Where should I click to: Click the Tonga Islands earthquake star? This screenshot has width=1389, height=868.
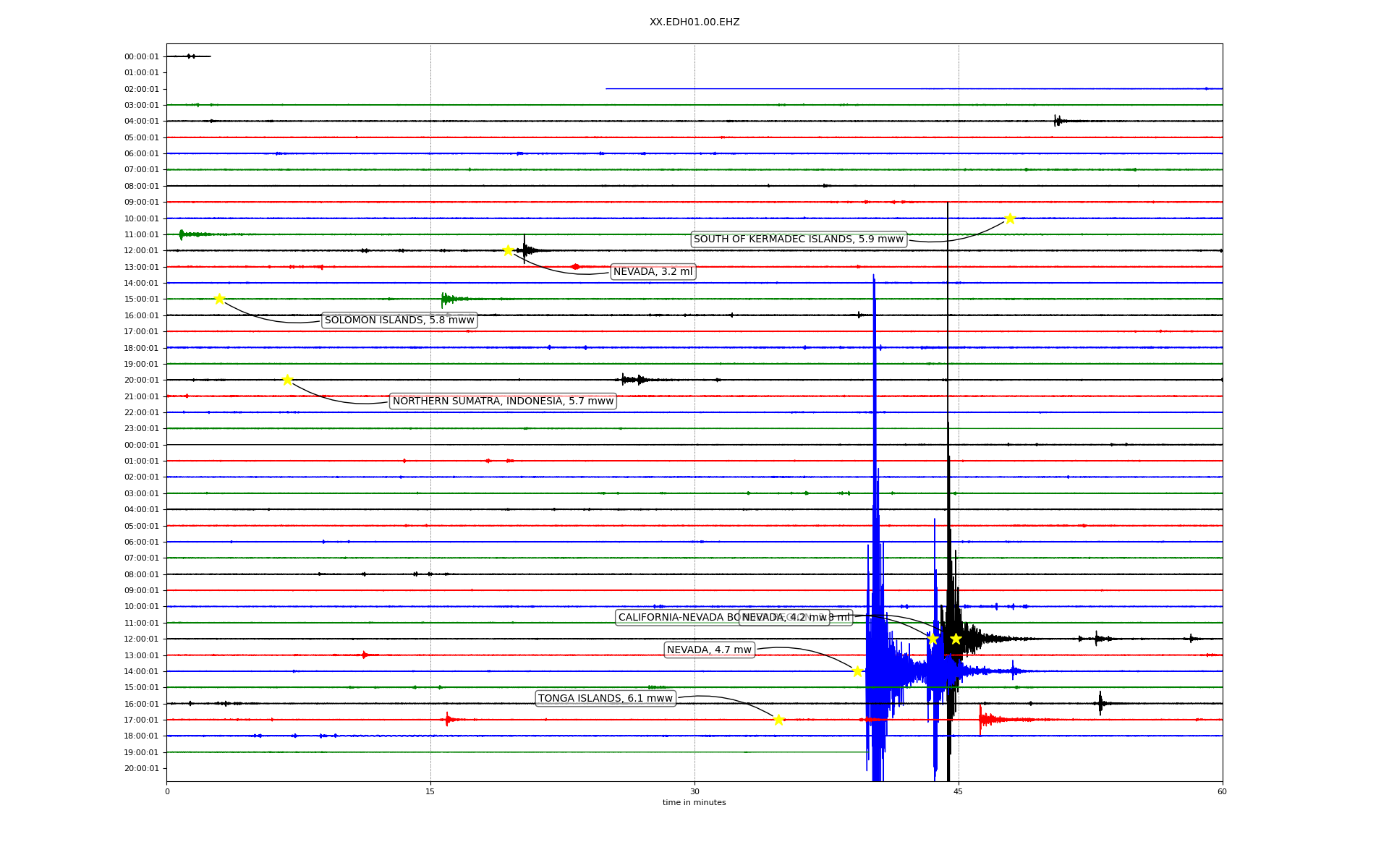(x=778, y=720)
